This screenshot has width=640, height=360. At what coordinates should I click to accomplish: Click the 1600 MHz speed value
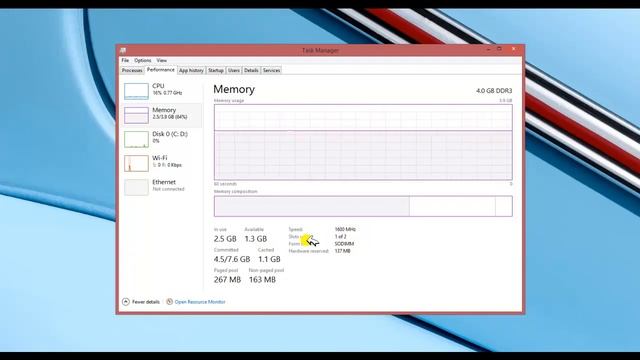pyautogui.click(x=345, y=229)
